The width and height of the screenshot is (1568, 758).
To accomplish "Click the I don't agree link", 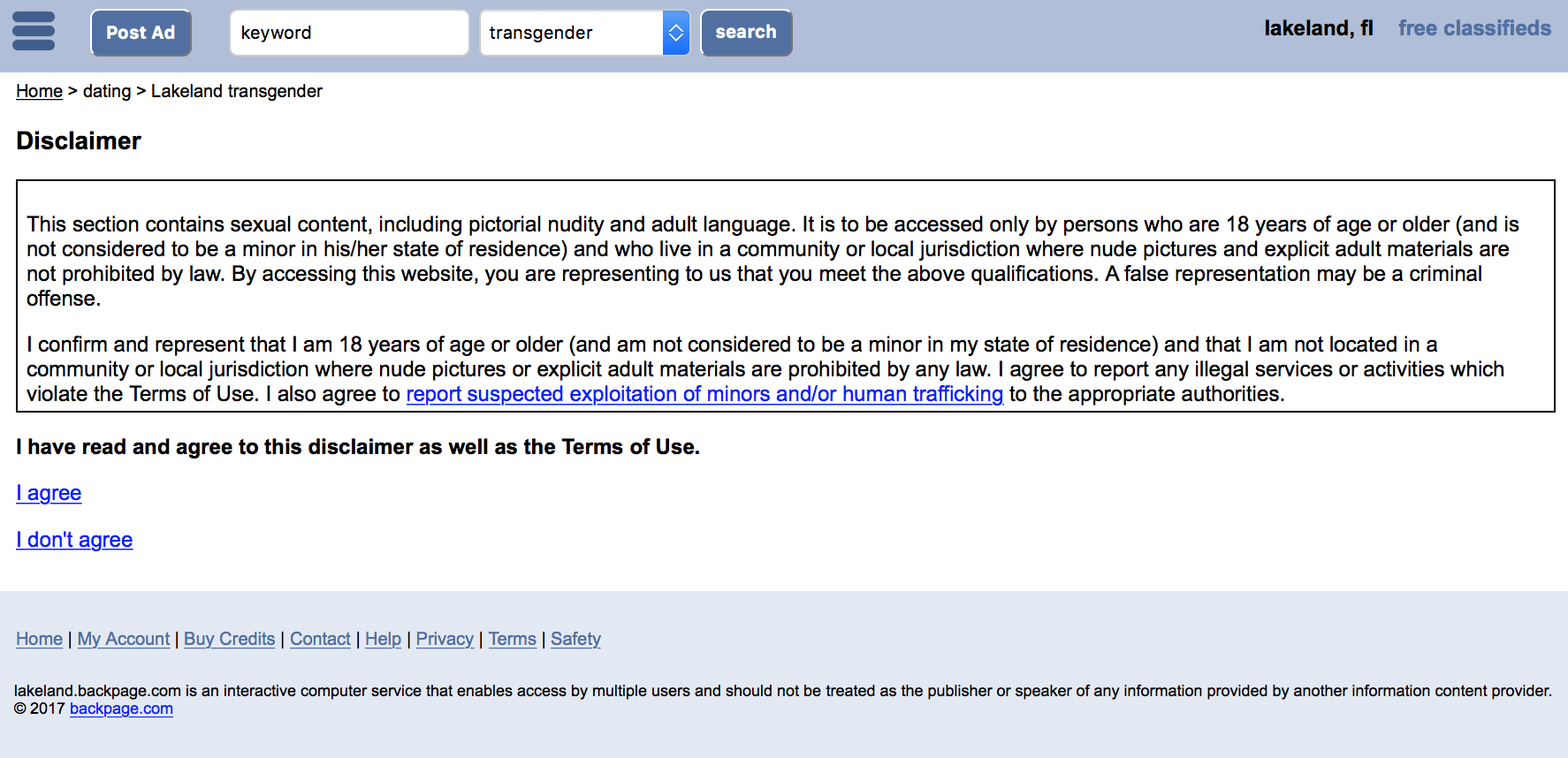I will coord(74,540).
